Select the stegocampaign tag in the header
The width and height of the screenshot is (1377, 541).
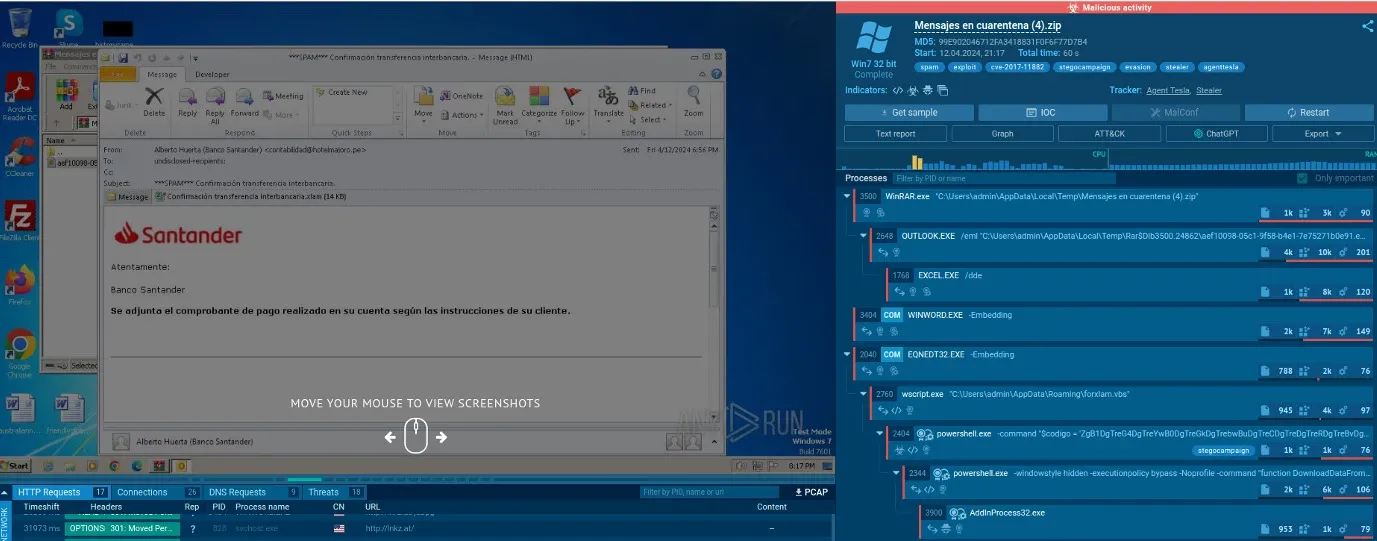(1085, 67)
